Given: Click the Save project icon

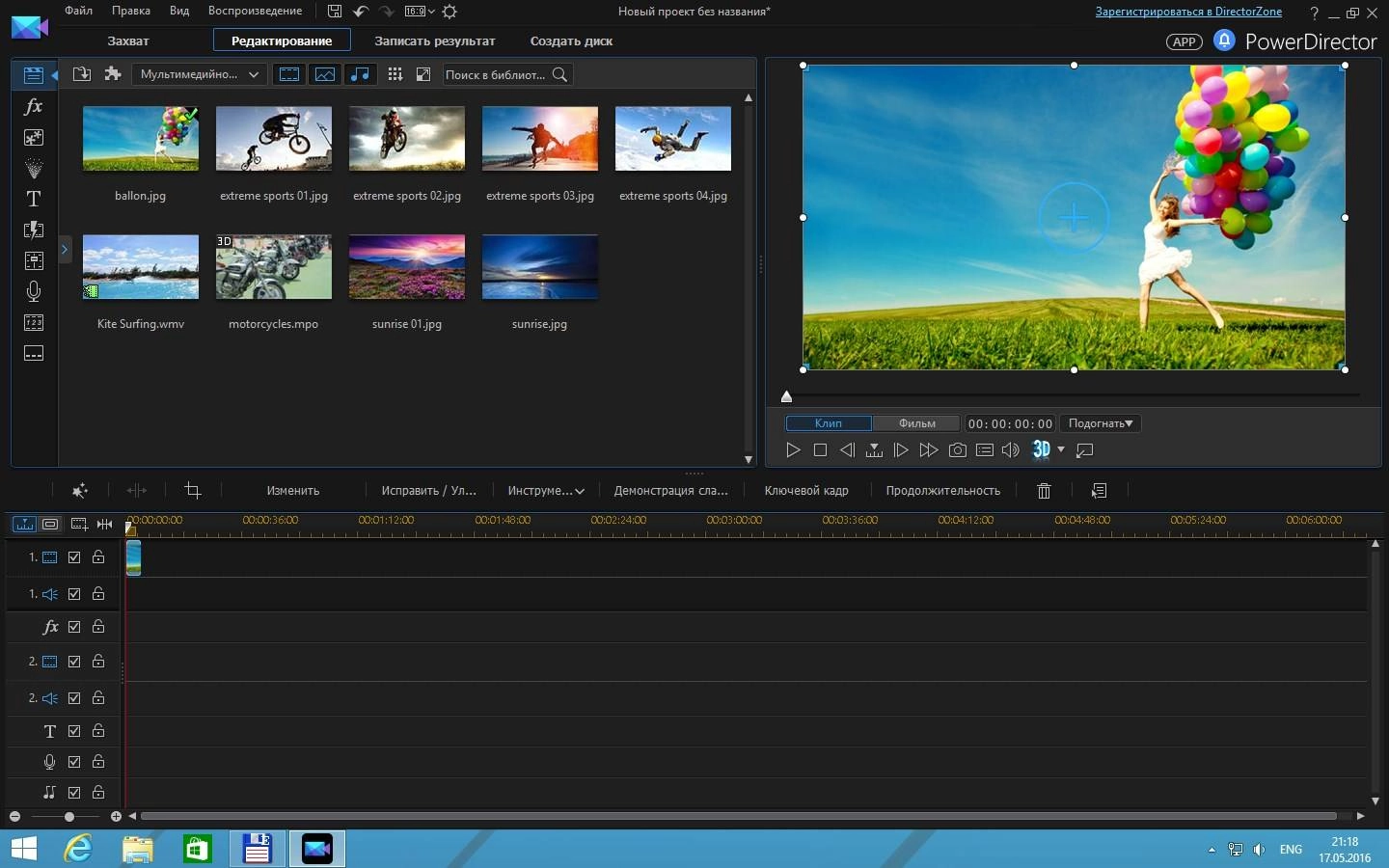Looking at the screenshot, I should 335,12.
